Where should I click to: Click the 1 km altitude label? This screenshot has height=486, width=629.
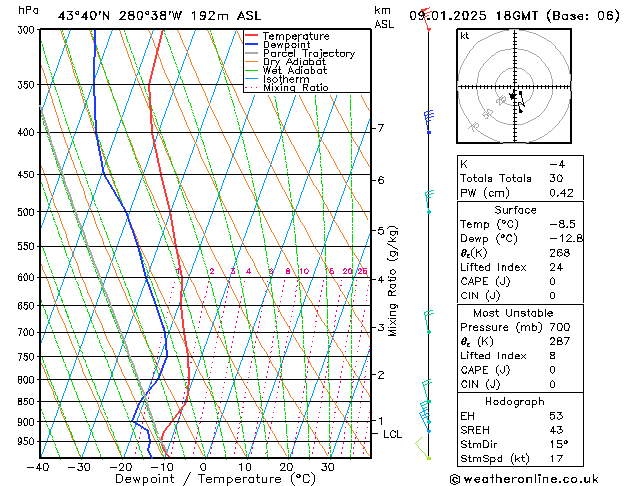[x=380, y=421]
